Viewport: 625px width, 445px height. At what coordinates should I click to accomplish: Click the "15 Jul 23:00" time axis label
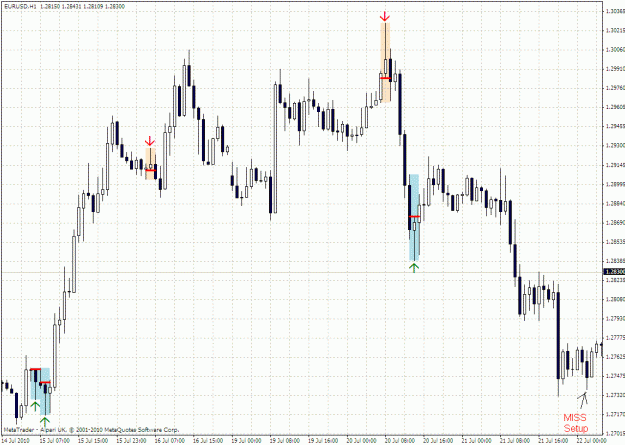click(x=131, y=441)
